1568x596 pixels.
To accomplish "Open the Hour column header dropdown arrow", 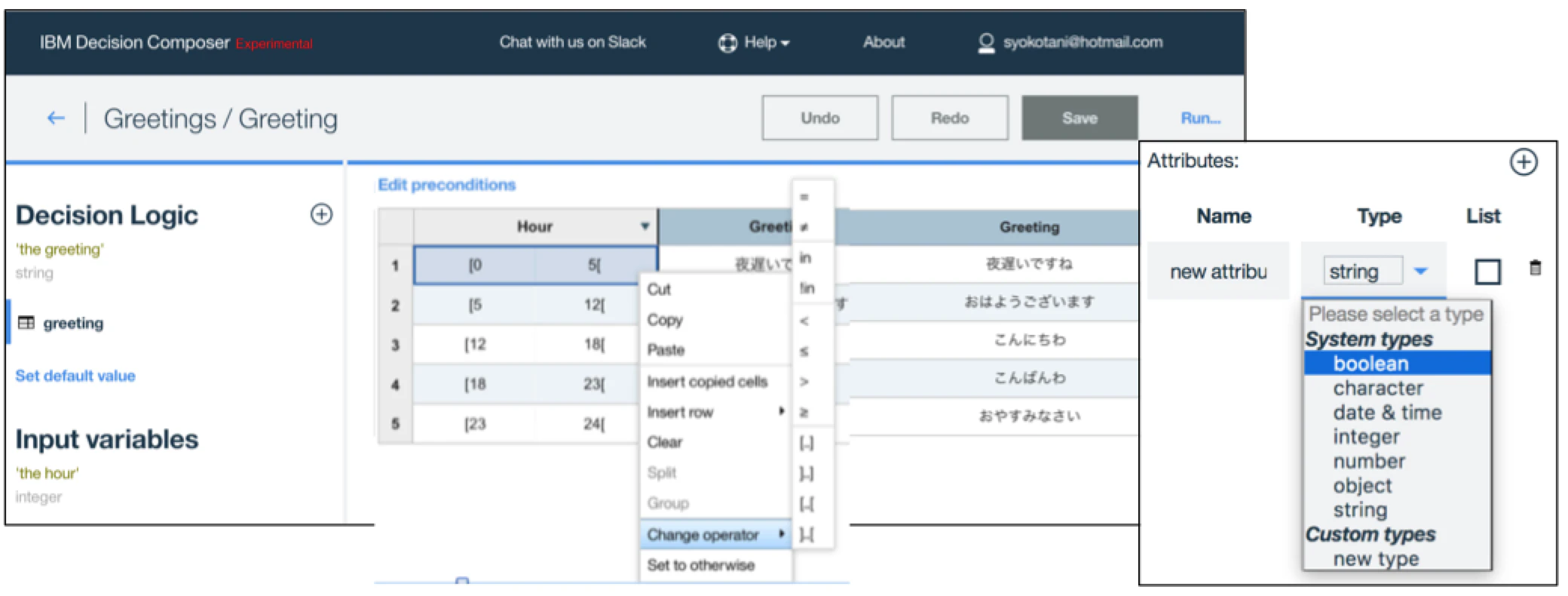I will (645, 226).
